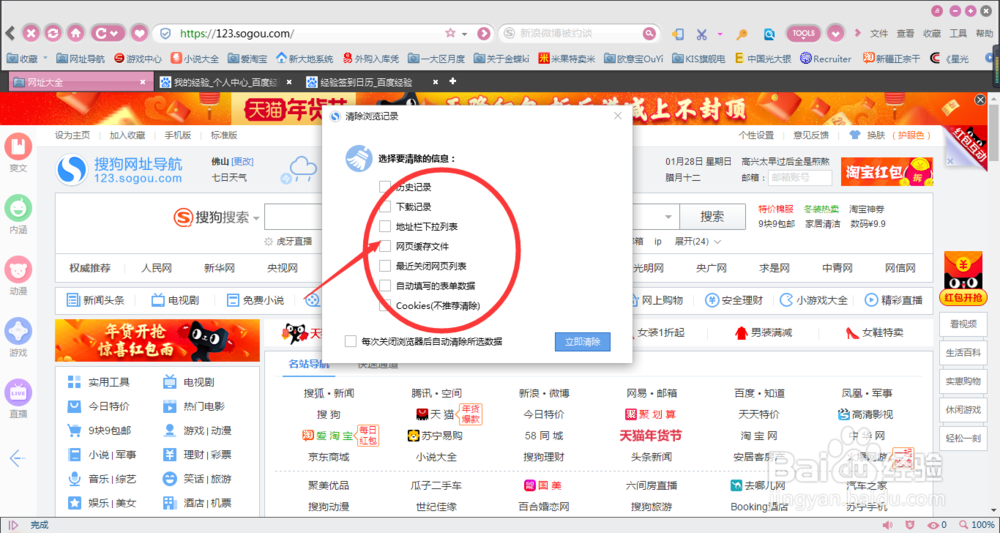Click the blue page search toolbar icon
Screen dimensions: 1000x533
770,34
